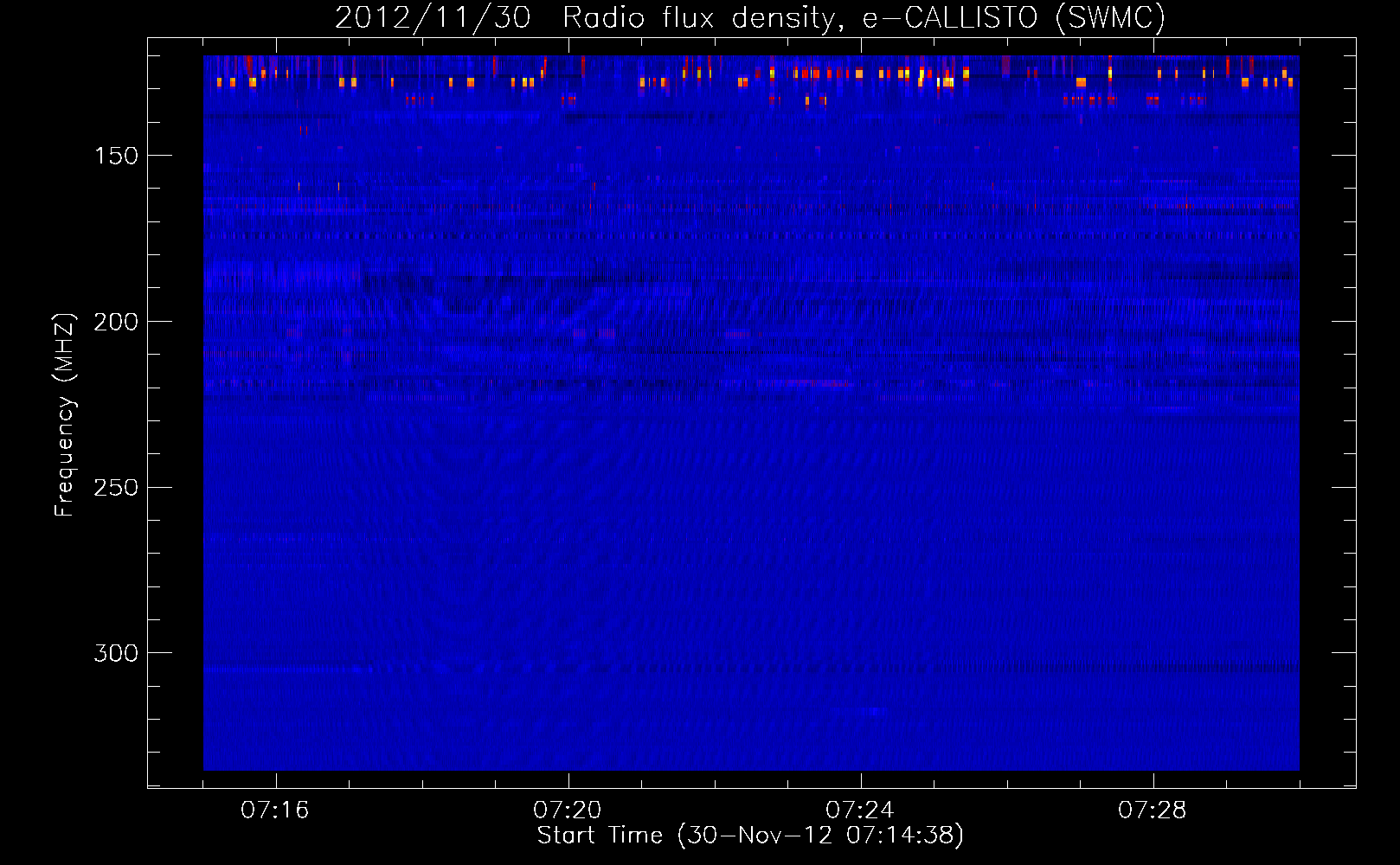Image resolution: width=1400 pixels, height=865 pixels.
Task: Click the 07:16 time tick label
Action: pyautogui.click(x=275, y=811)
